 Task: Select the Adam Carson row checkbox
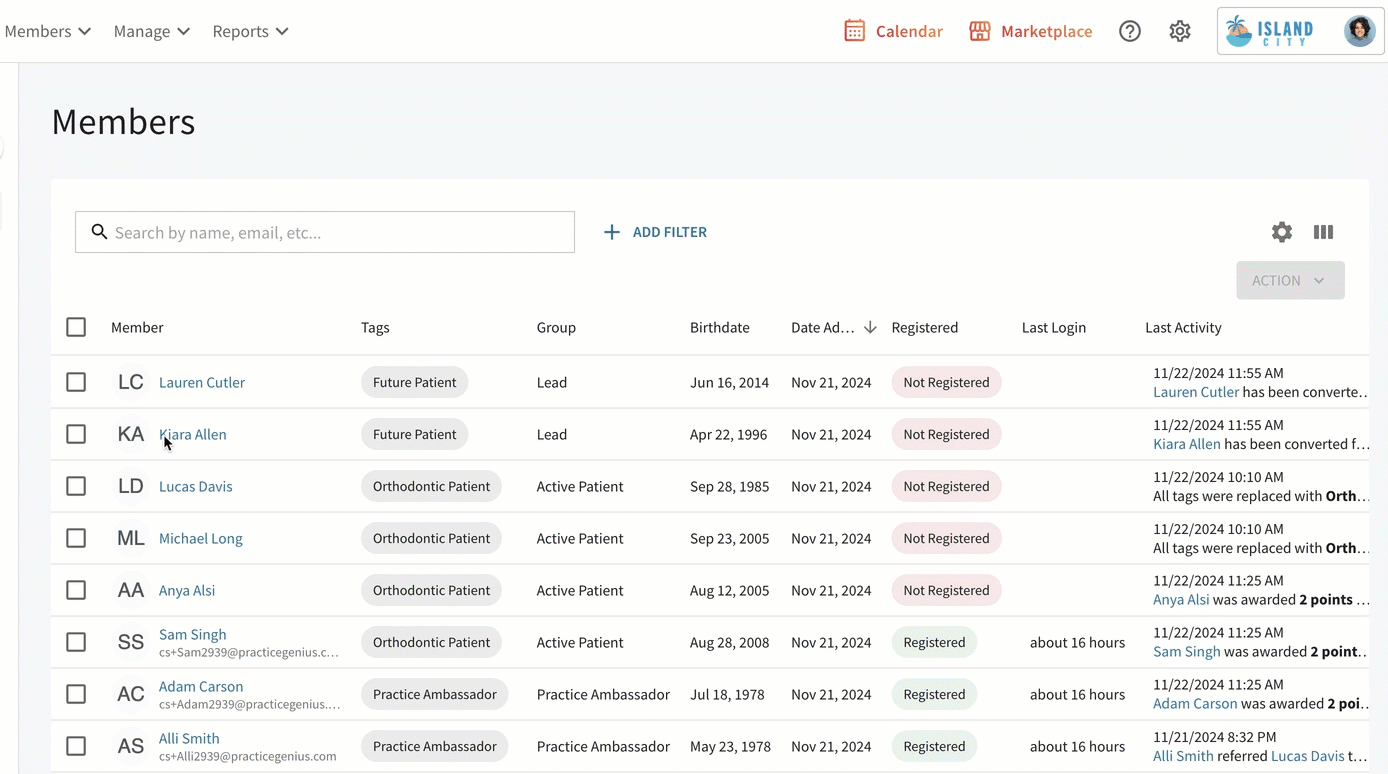point(76,694)
